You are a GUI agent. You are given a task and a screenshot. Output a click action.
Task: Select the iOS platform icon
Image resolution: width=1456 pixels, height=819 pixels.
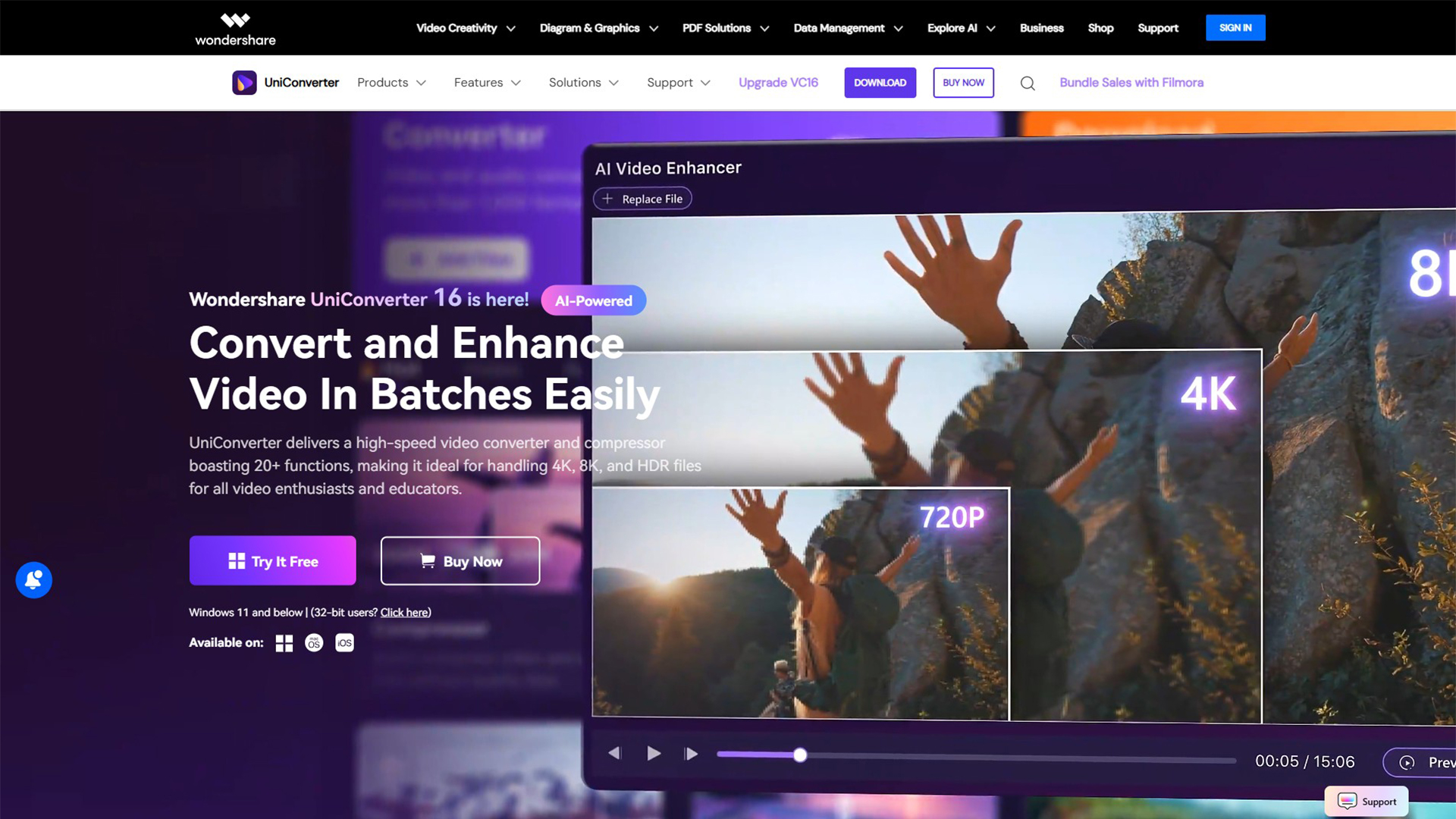click(x=344, y=643)
